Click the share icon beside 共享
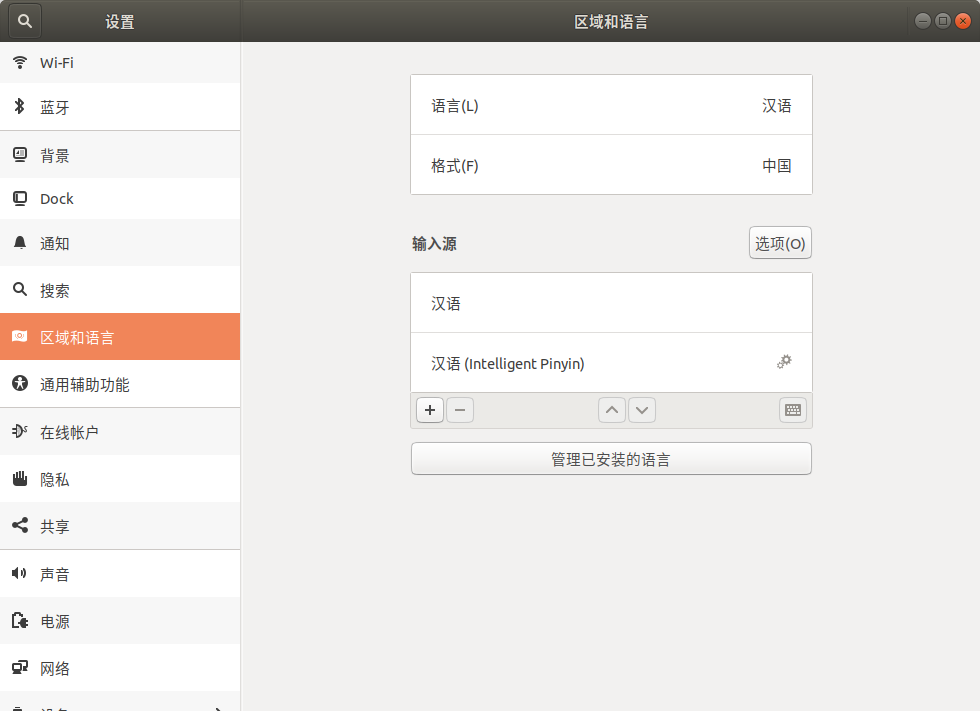 point(20,525)
